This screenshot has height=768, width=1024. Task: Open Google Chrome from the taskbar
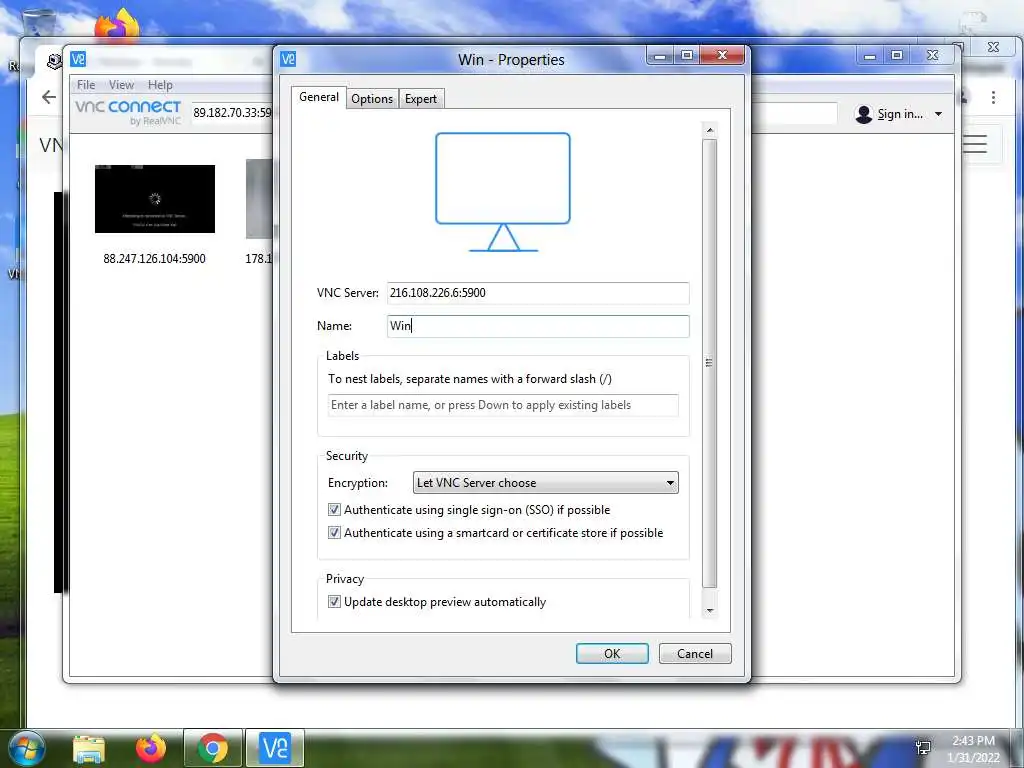point(213,748)
